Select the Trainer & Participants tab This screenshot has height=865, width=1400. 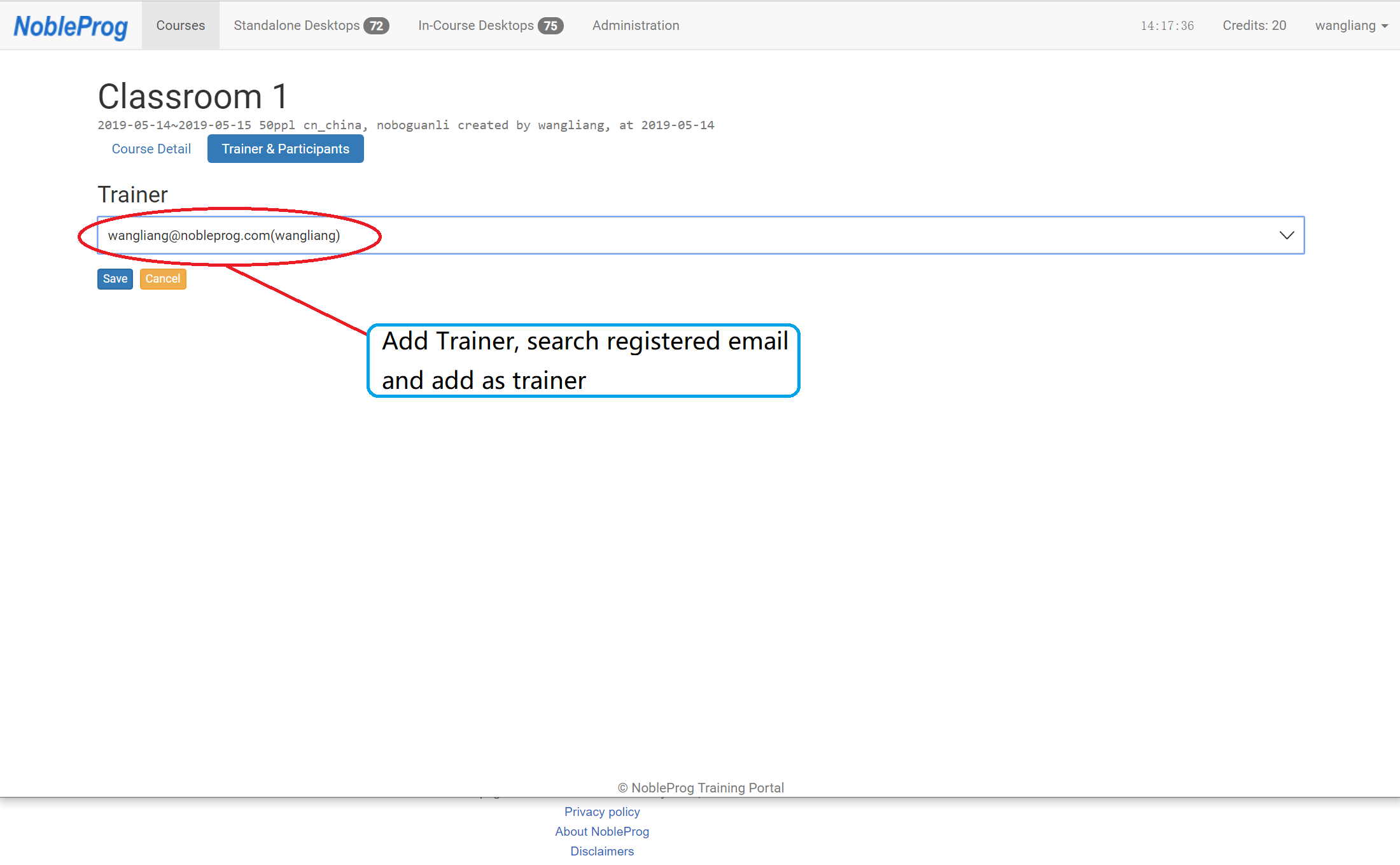tap(285, 149)
